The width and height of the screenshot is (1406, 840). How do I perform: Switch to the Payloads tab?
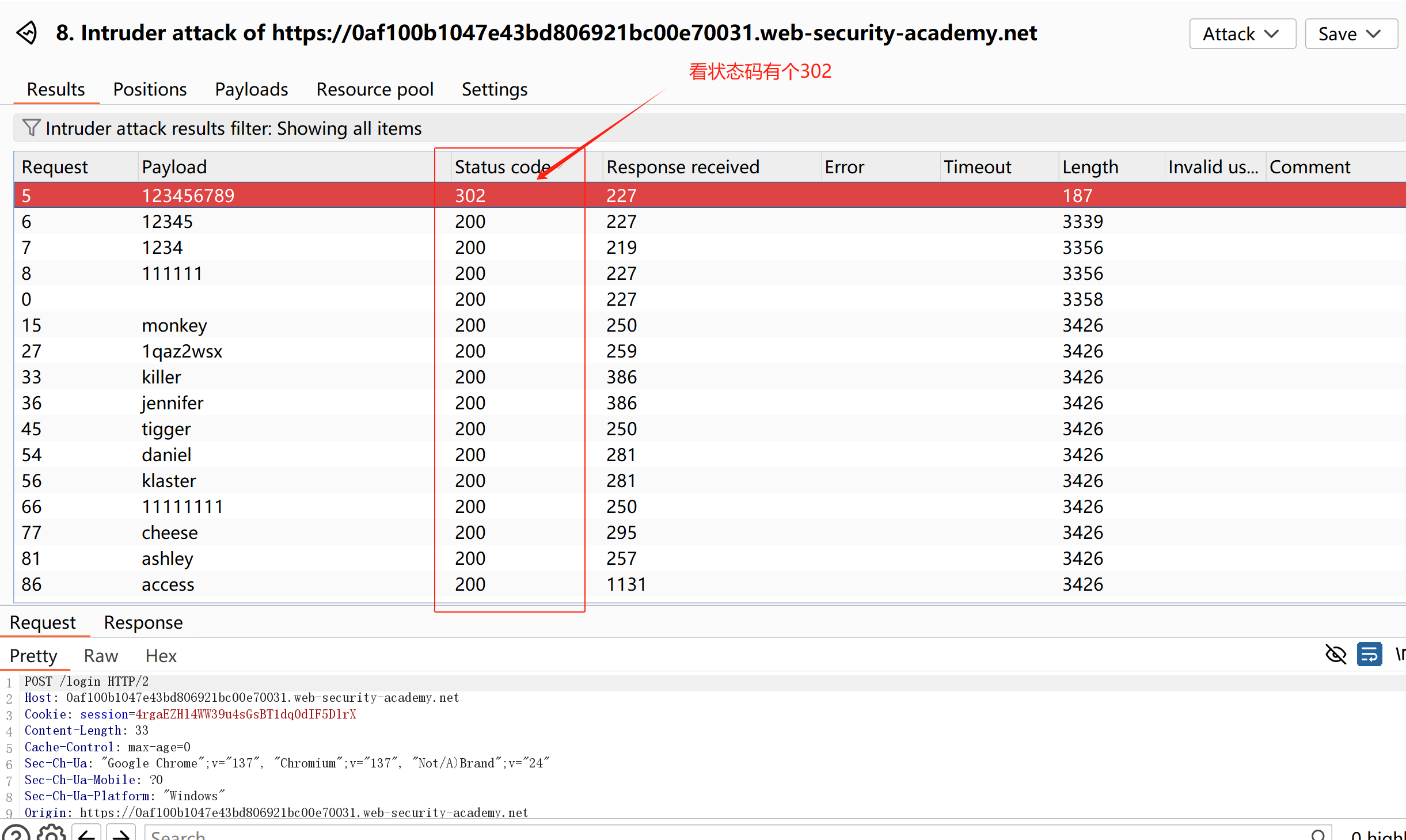click(x=251, y=89)
